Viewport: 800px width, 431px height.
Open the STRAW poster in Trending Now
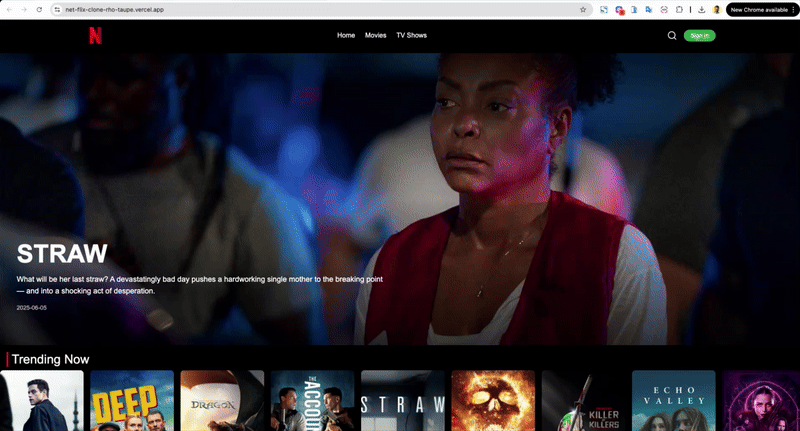tap(403, 401)
